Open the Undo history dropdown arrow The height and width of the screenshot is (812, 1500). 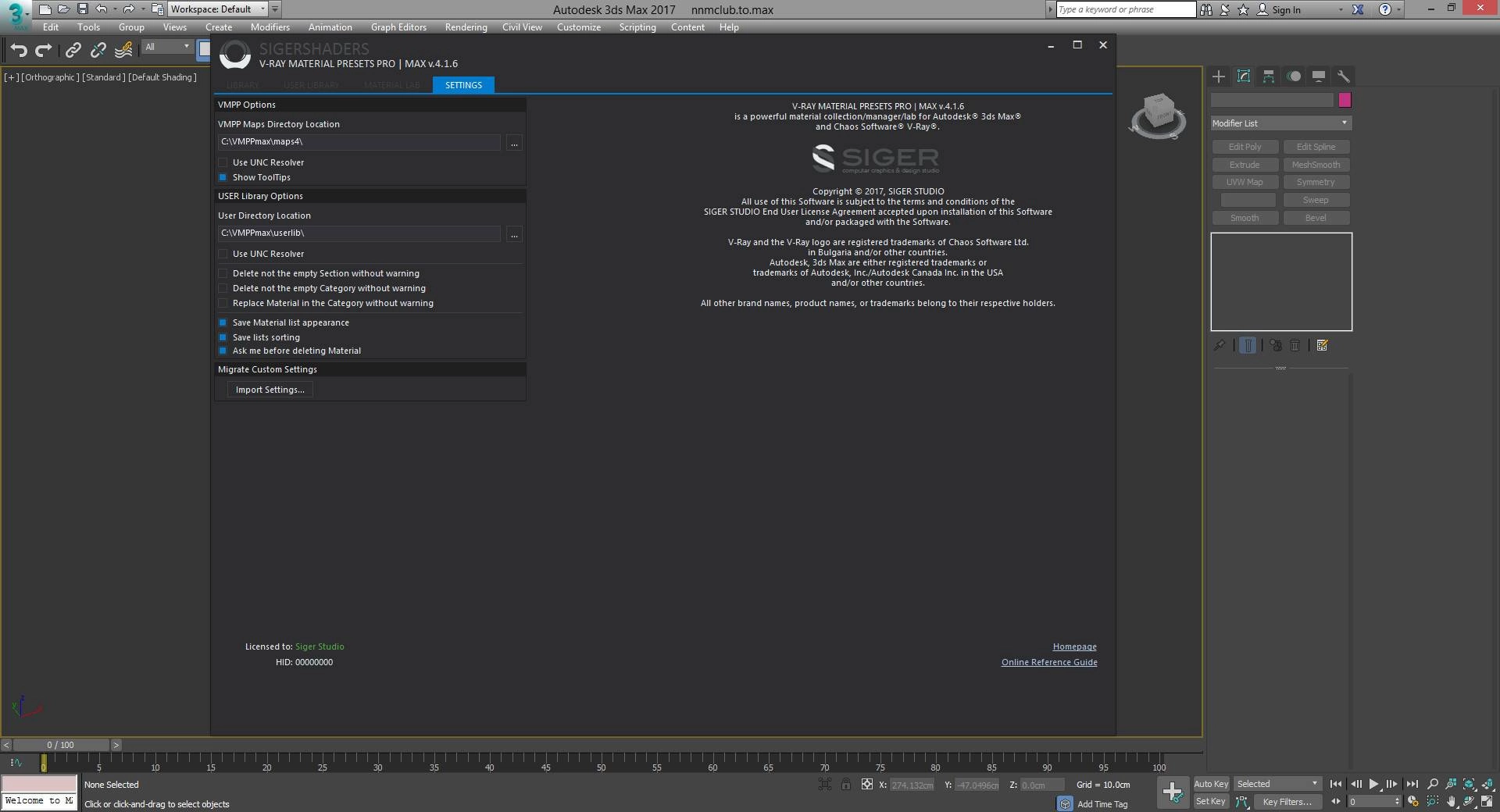[115, 9]
